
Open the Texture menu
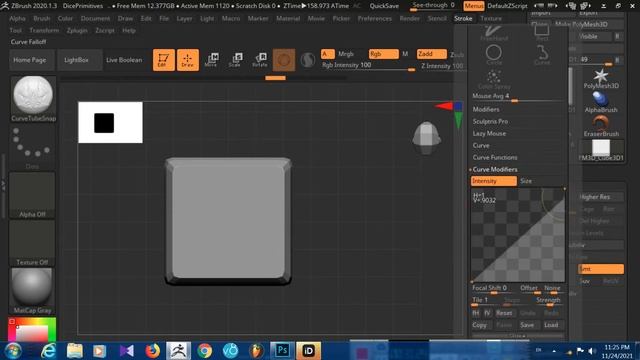pos(491,18)
